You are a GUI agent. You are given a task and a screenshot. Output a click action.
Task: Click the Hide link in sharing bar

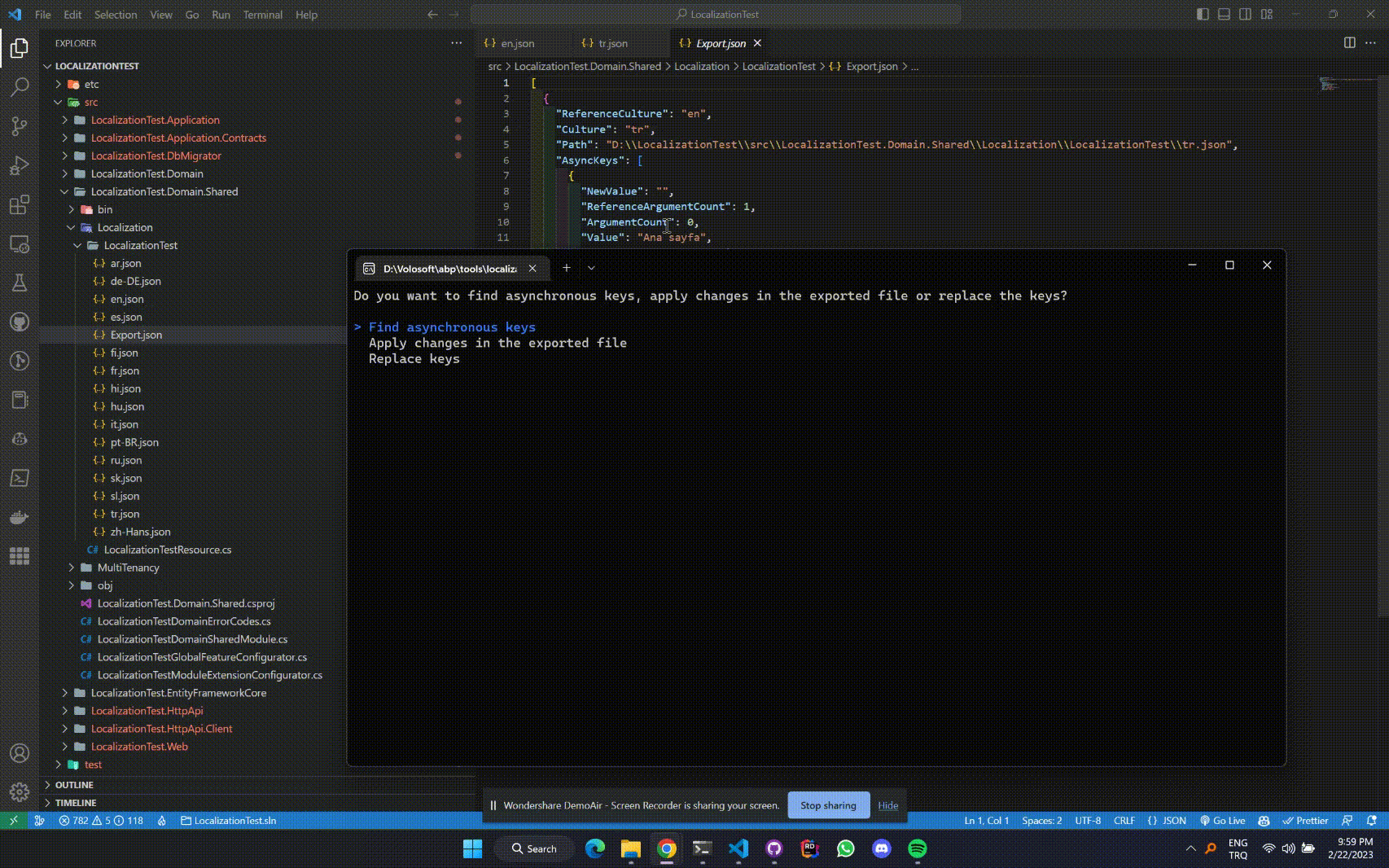[887, 805]
